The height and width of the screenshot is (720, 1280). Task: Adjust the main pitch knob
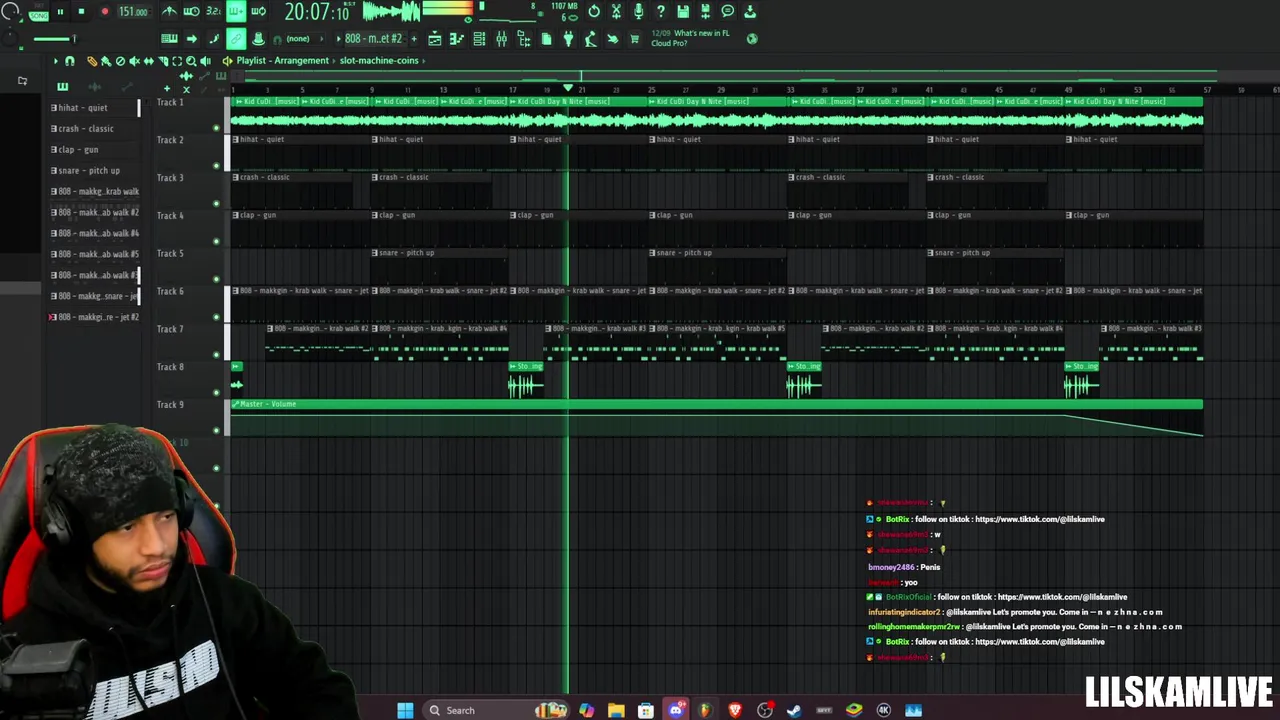[x=11, y=39]
